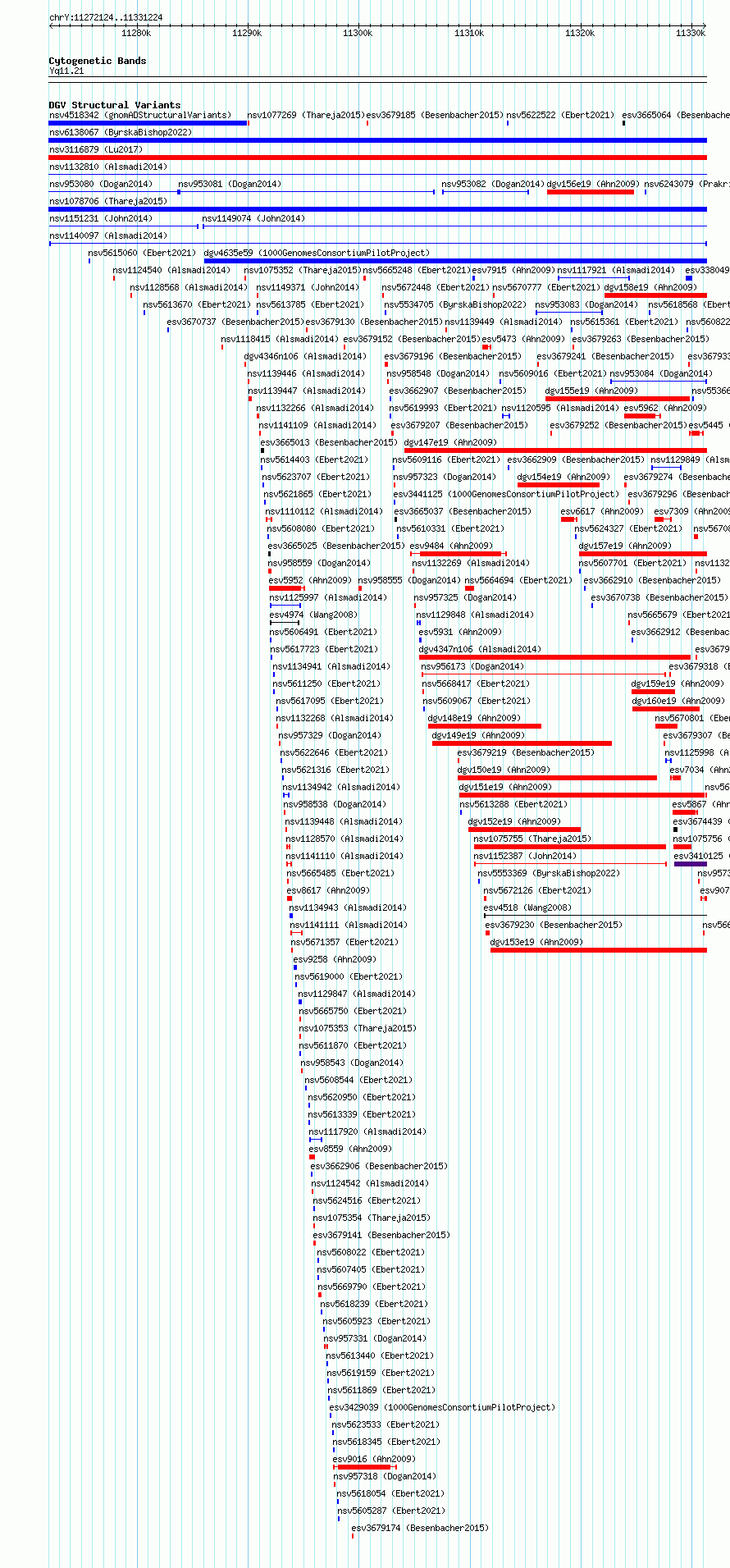
Task: Click the 11280k ruler tick label
Action: 136,33
